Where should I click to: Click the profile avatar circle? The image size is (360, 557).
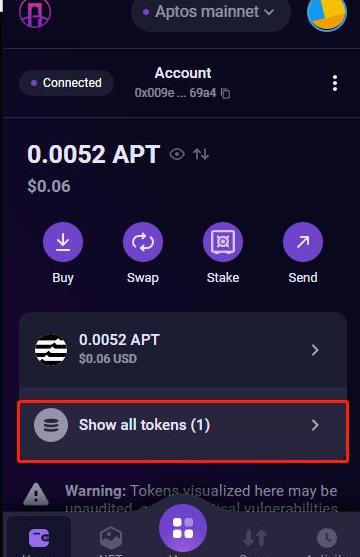(x=327, y=14)
